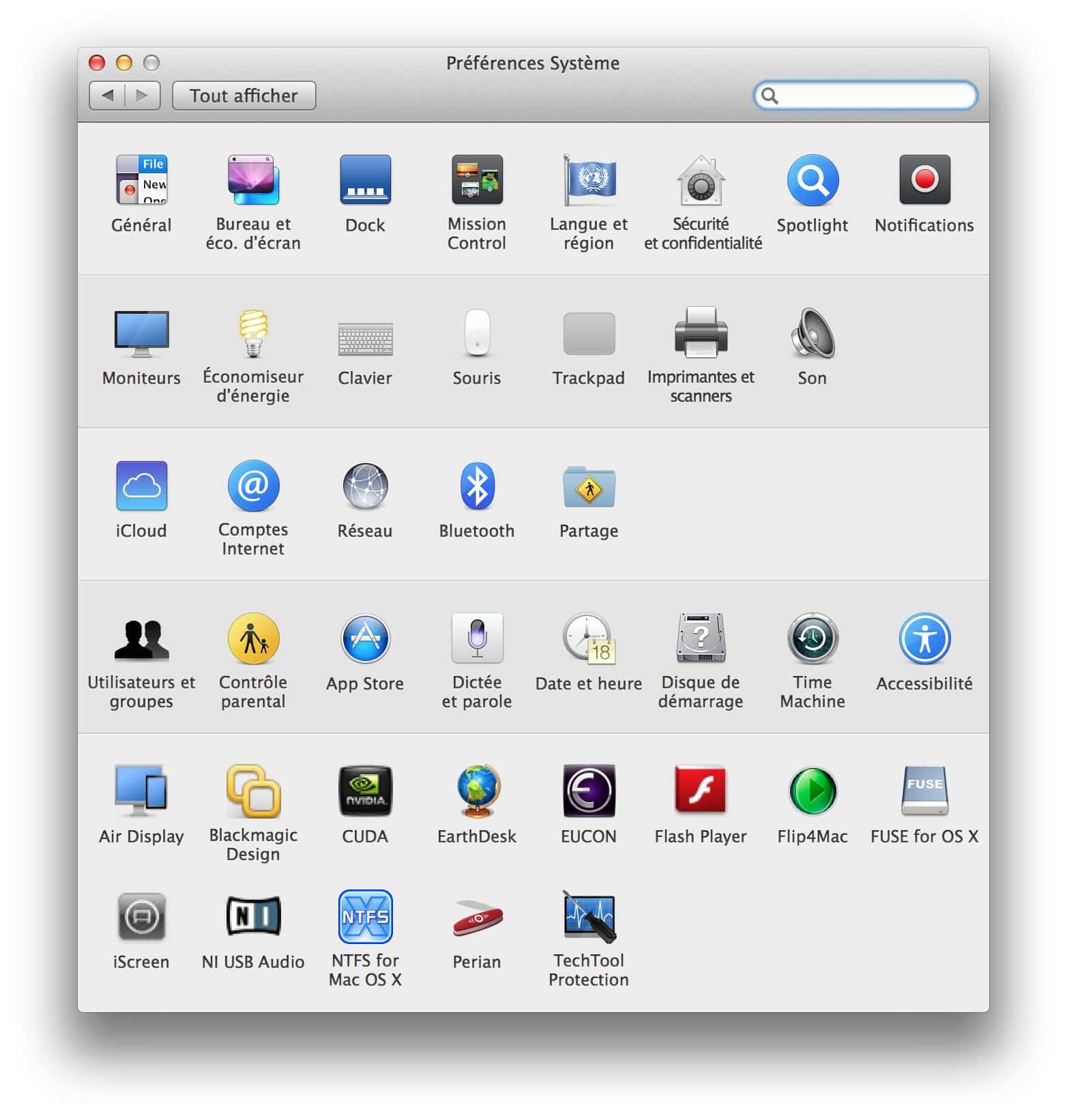
Task: Open Blackmagic Design pane
Action: pos(253,791)
